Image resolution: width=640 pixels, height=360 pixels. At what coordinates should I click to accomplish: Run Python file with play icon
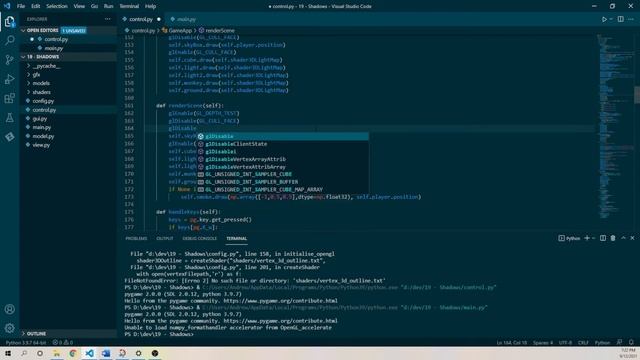pyautogui.click(x=604, y=19)
